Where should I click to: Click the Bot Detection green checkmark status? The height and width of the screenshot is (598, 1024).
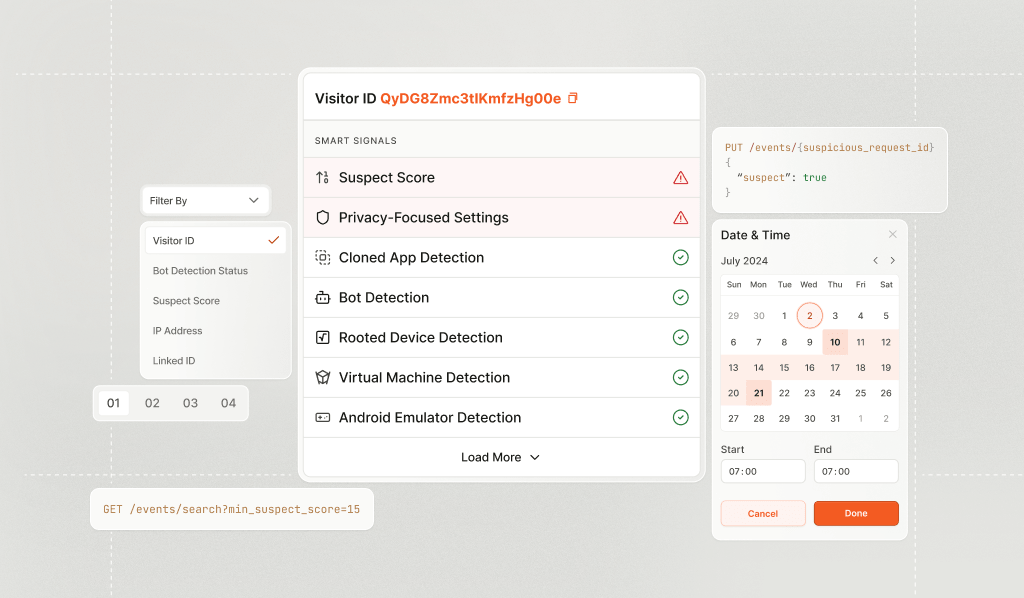click(681, 298)
